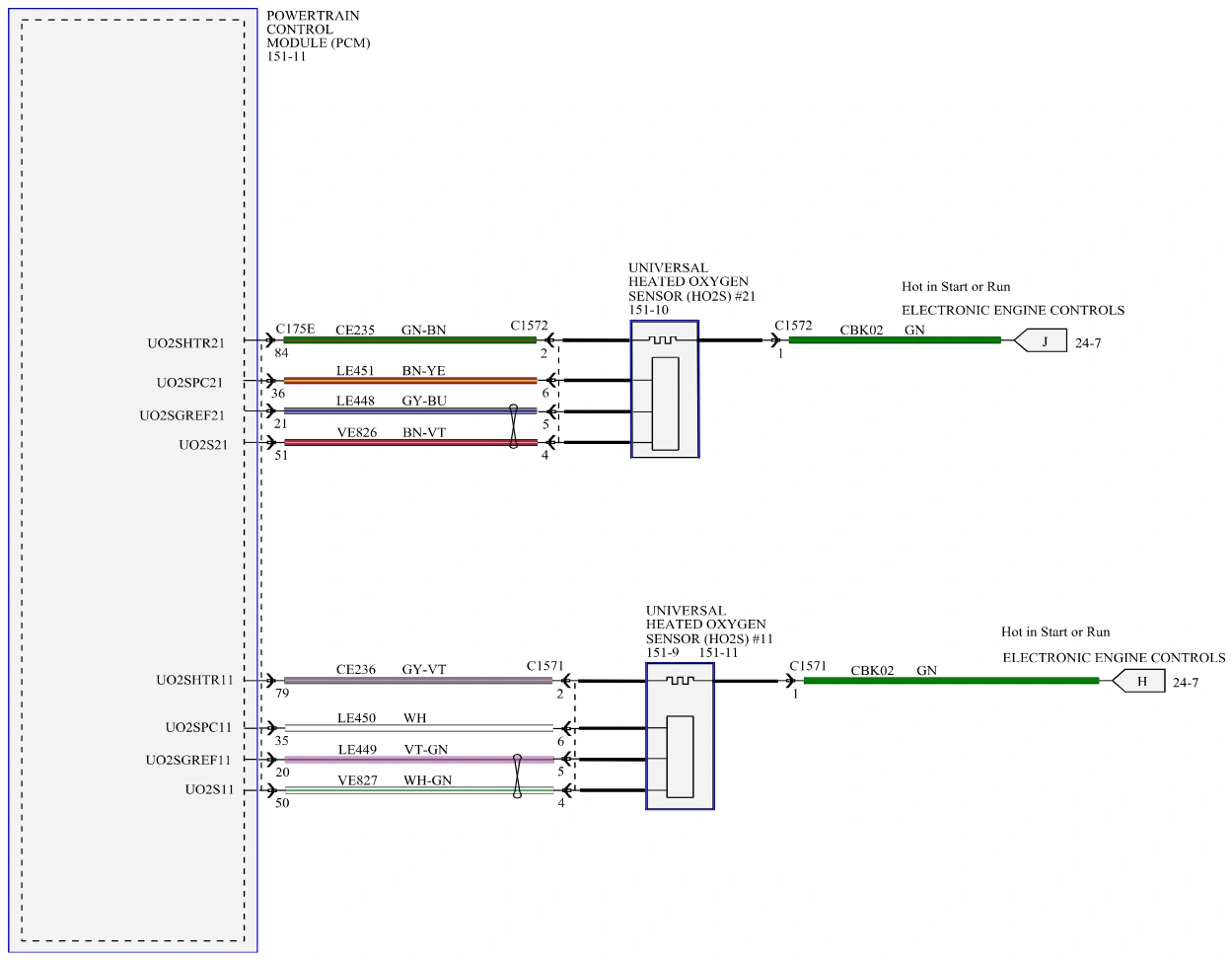The height and width of the screenshot is (960, 1232).
Task: Select the UO2S21 pin label
Action: (x=203, y=445)
